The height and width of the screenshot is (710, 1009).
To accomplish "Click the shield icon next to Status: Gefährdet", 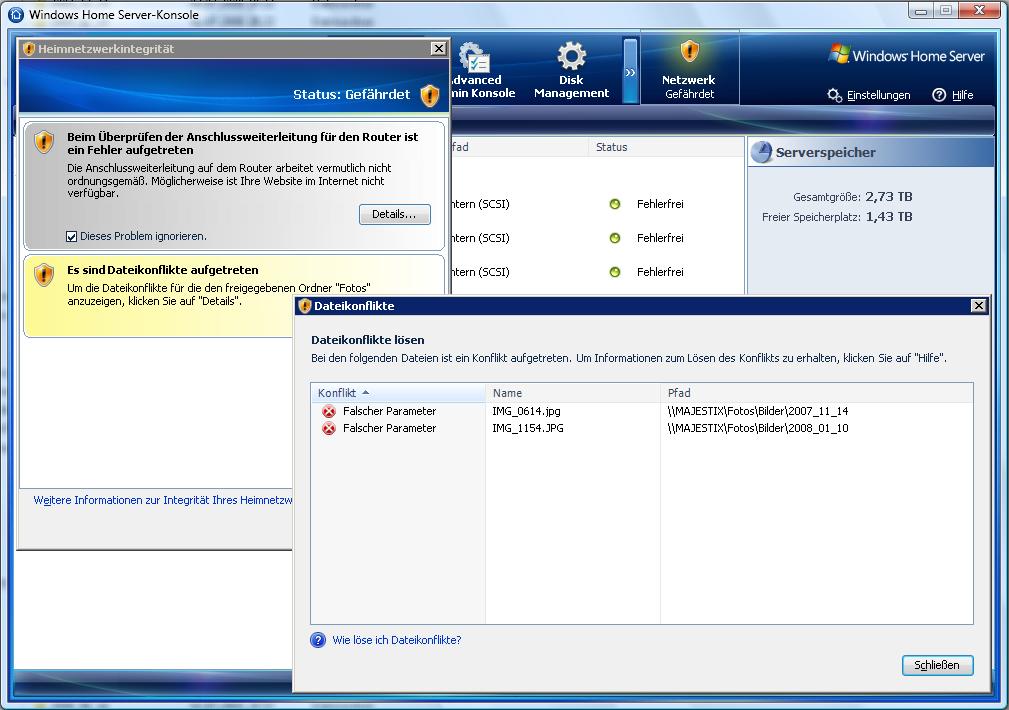I will pos(430,95).
